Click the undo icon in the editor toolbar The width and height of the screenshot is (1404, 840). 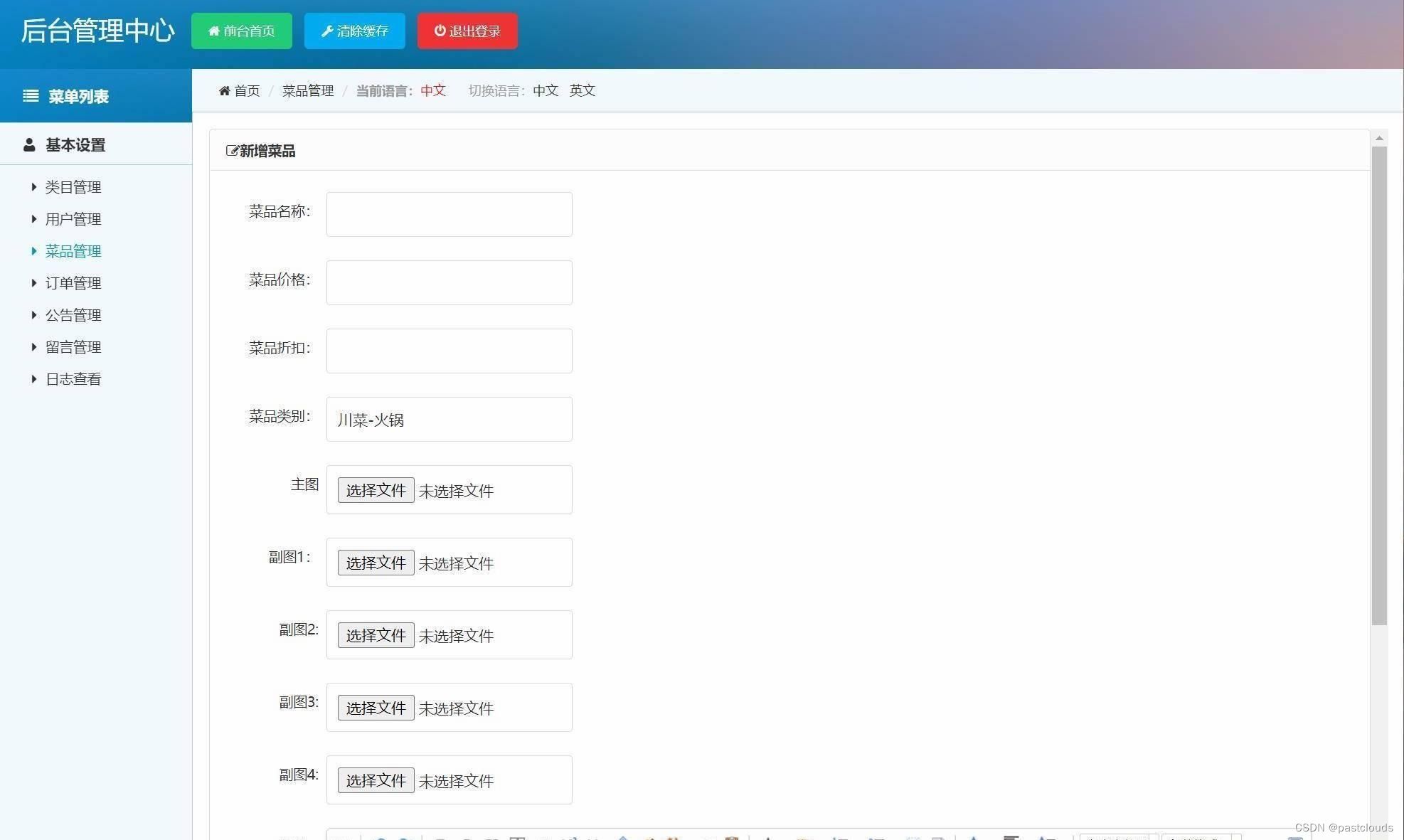(381, 837)
